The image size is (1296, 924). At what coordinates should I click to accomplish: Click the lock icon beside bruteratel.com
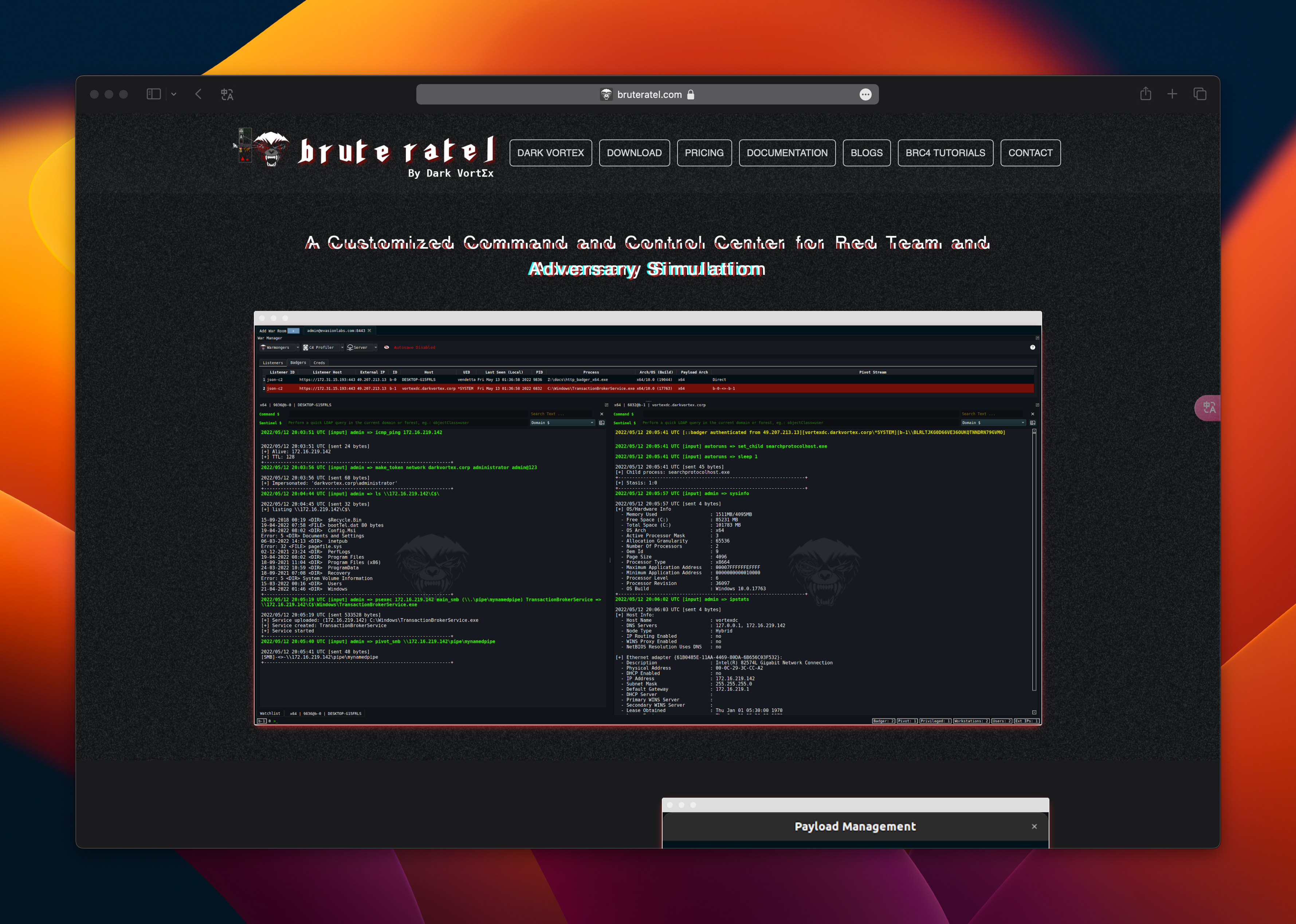click(690, 94)
